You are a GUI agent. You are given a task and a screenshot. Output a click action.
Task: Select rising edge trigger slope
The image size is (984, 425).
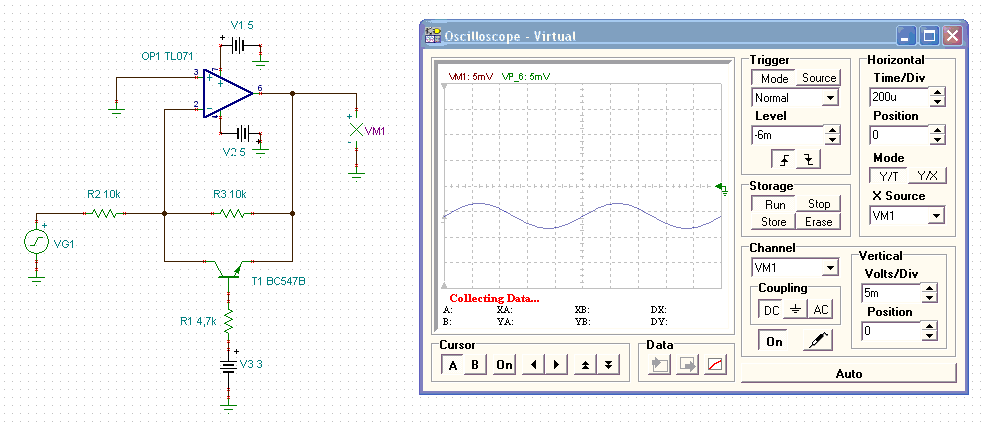pos(783,159)
